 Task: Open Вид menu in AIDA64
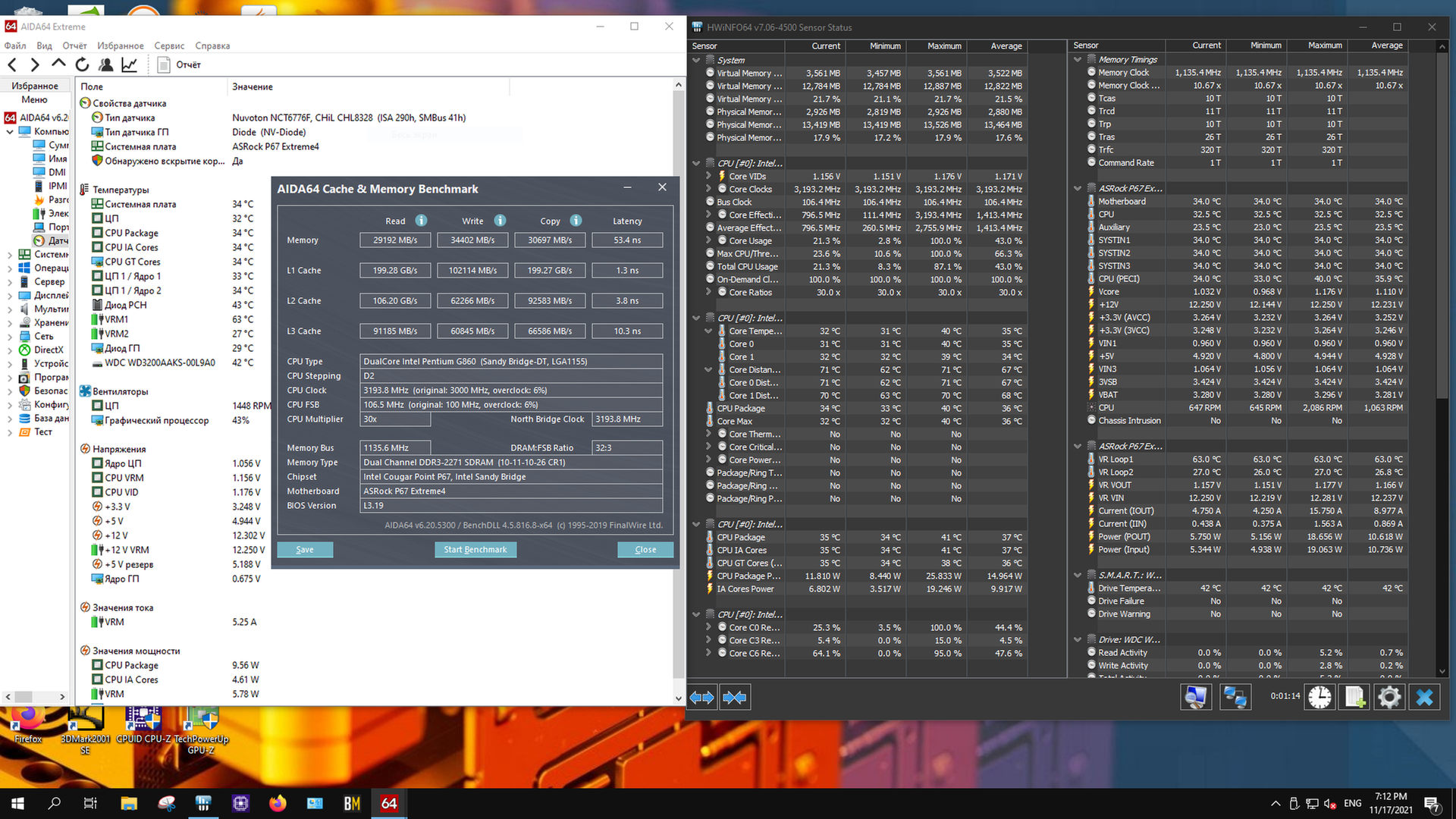[44, 45]
